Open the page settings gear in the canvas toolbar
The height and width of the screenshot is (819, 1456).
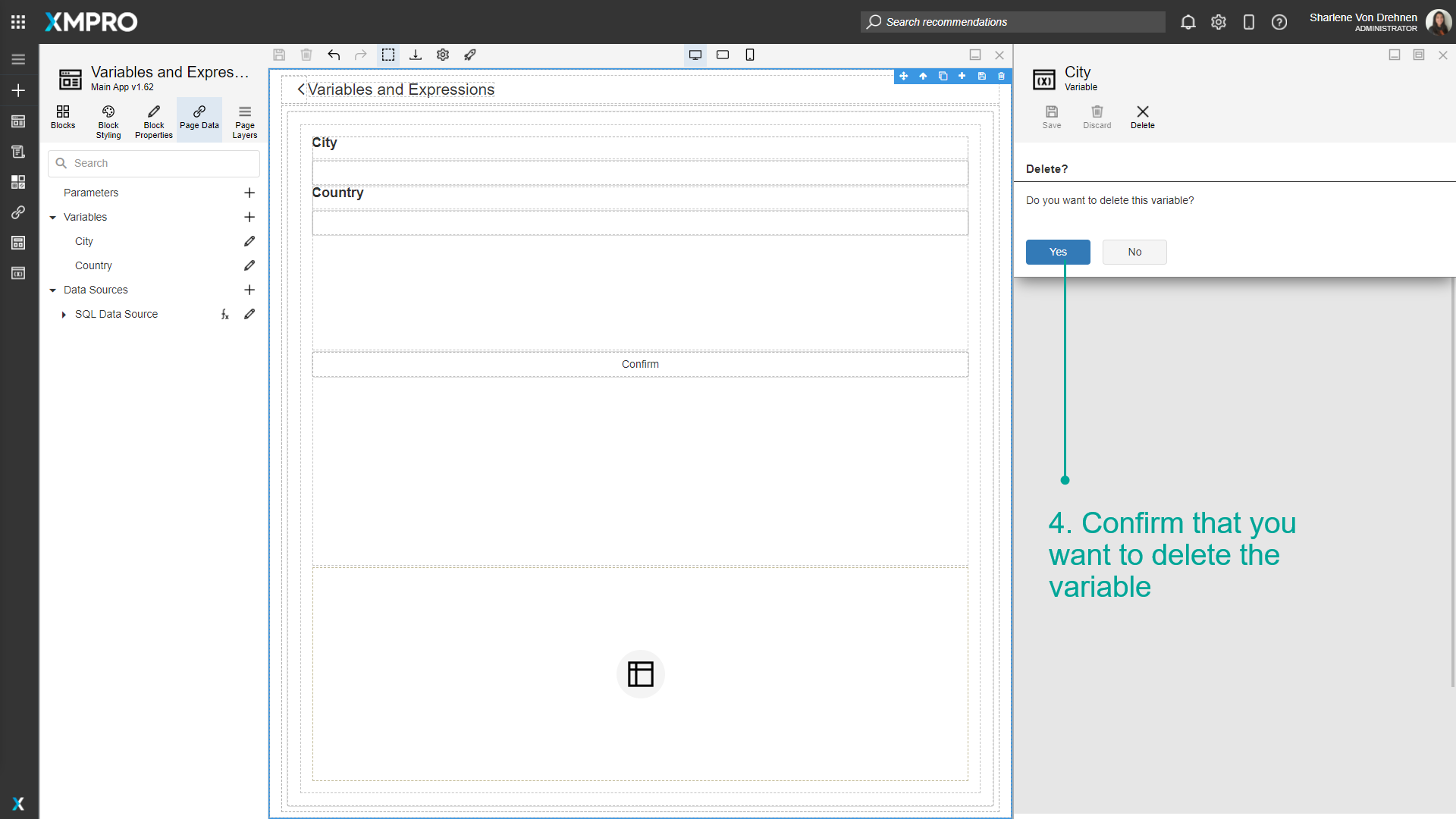(x=443, y=55)
